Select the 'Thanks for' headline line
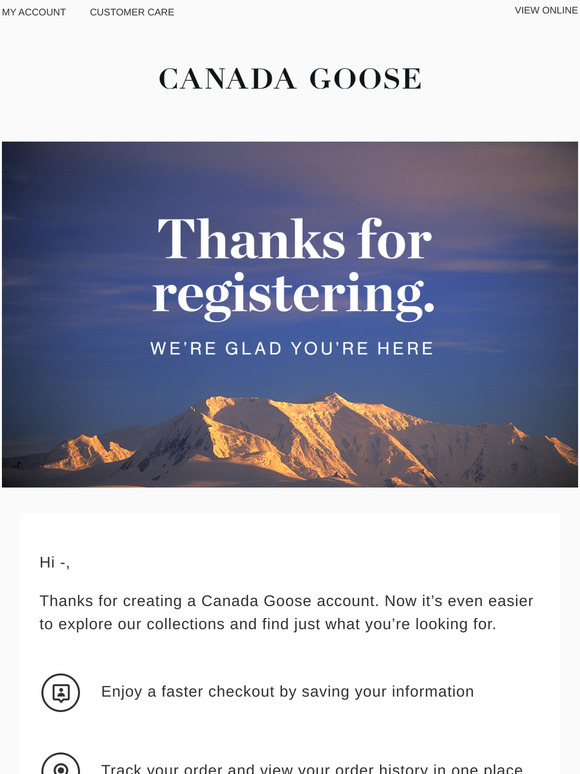The width and height of the screenshot is (580, 774). tap(295, 239)
